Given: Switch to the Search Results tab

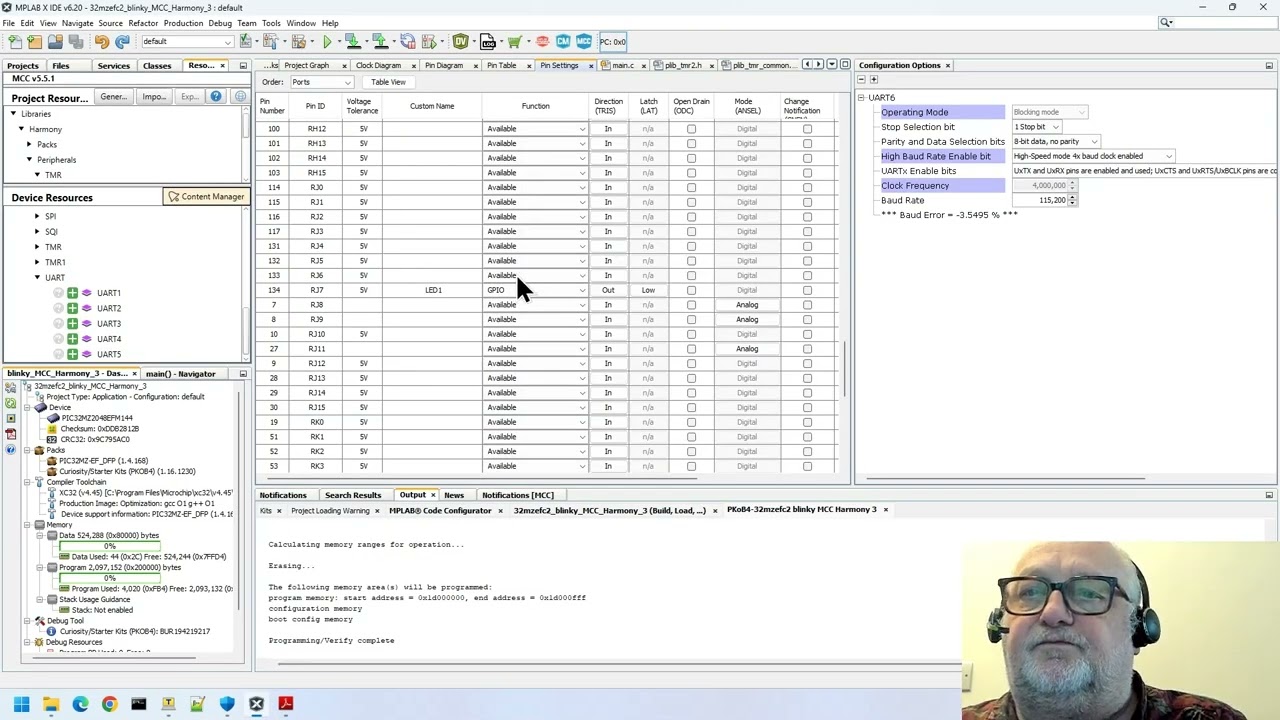Looking at the screenshot, I should point(353,495).
